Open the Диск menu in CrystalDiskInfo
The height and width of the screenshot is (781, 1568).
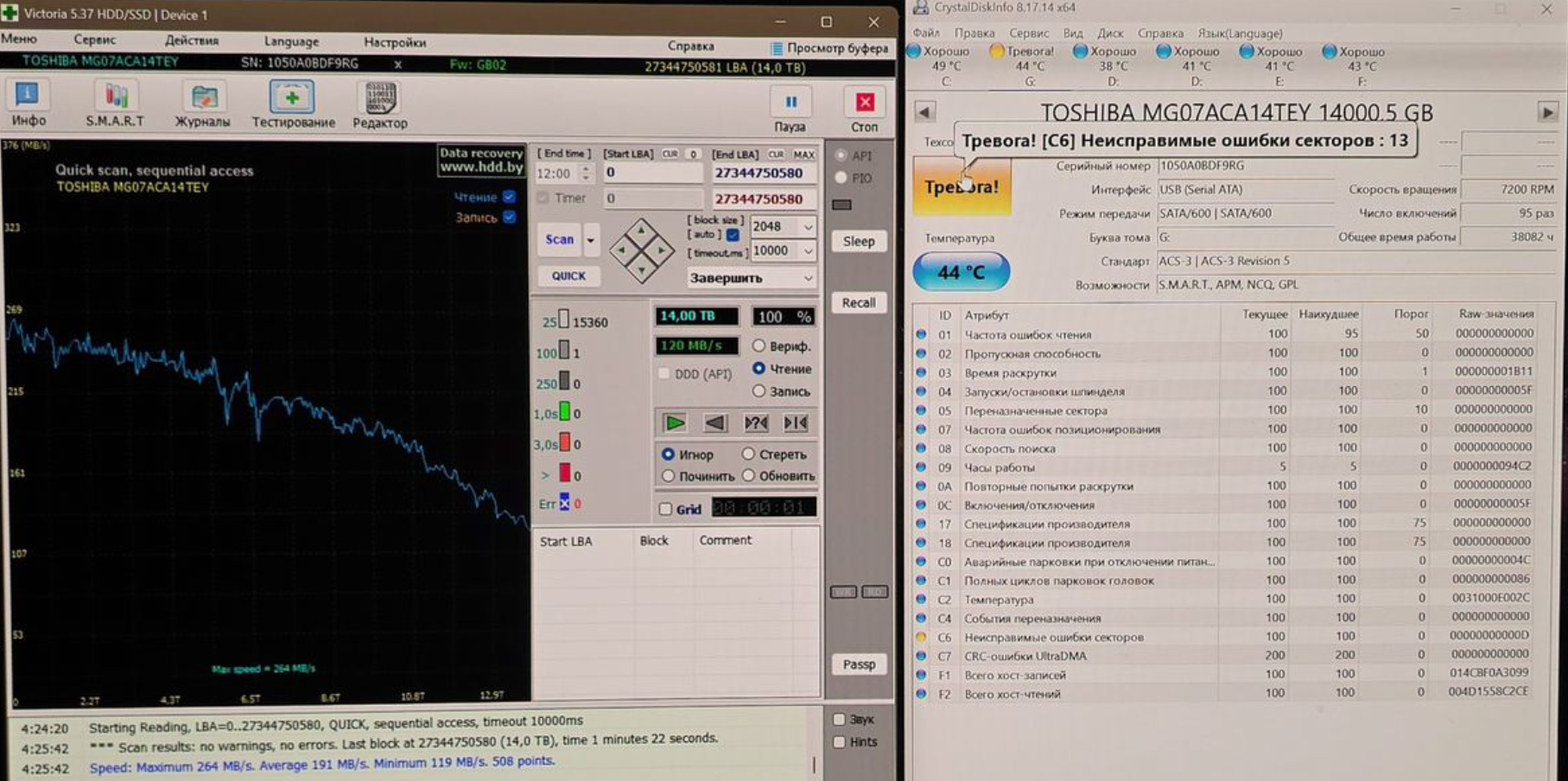pos(1111,33)
